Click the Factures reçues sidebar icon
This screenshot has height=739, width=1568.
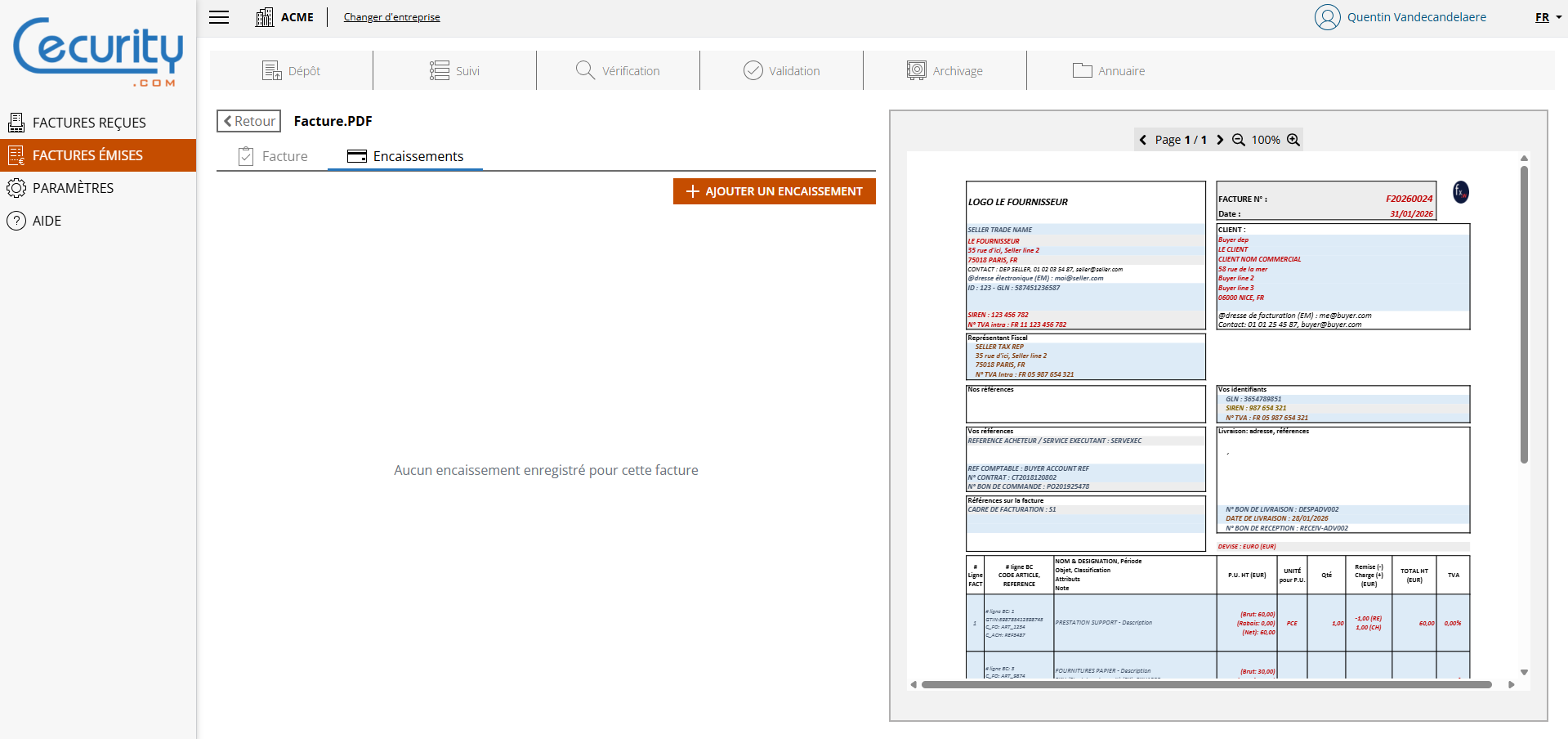pyautogui.click(x=16, y=123)
